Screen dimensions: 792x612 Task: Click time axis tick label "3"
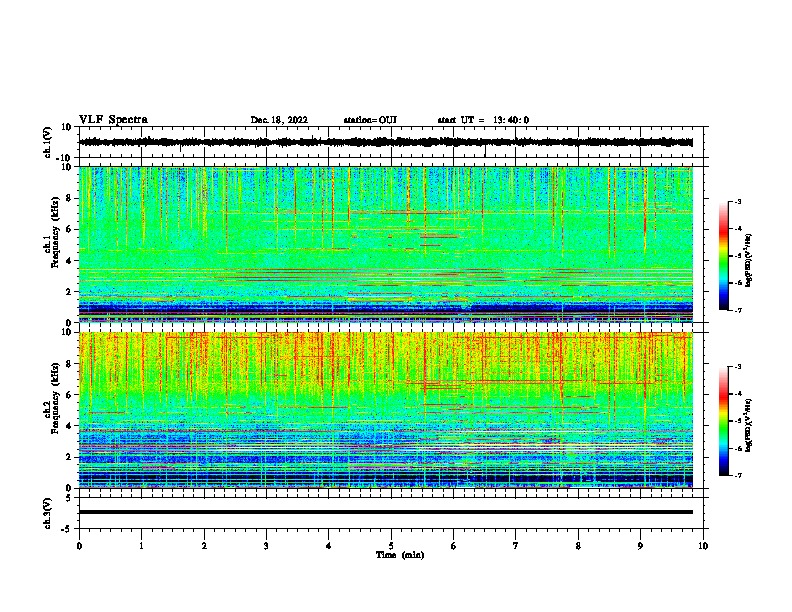(x=266, y=546)
